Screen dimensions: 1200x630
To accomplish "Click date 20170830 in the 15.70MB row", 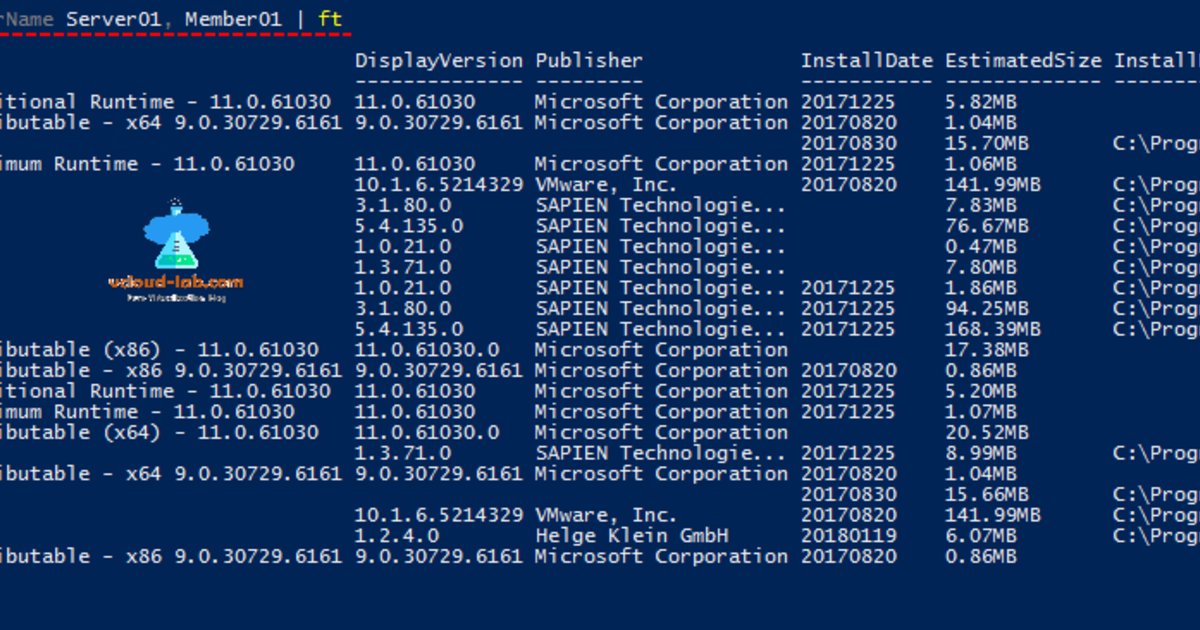I will [x=848, y=143].
